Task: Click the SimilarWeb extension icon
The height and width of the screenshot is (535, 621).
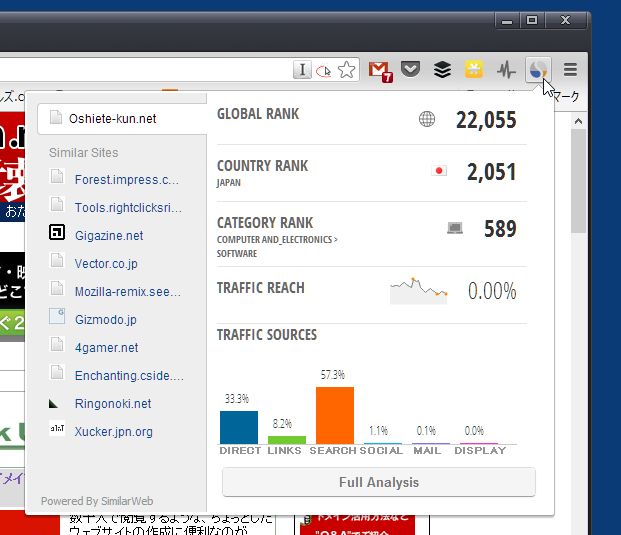Action: click(x=538, y=70)
